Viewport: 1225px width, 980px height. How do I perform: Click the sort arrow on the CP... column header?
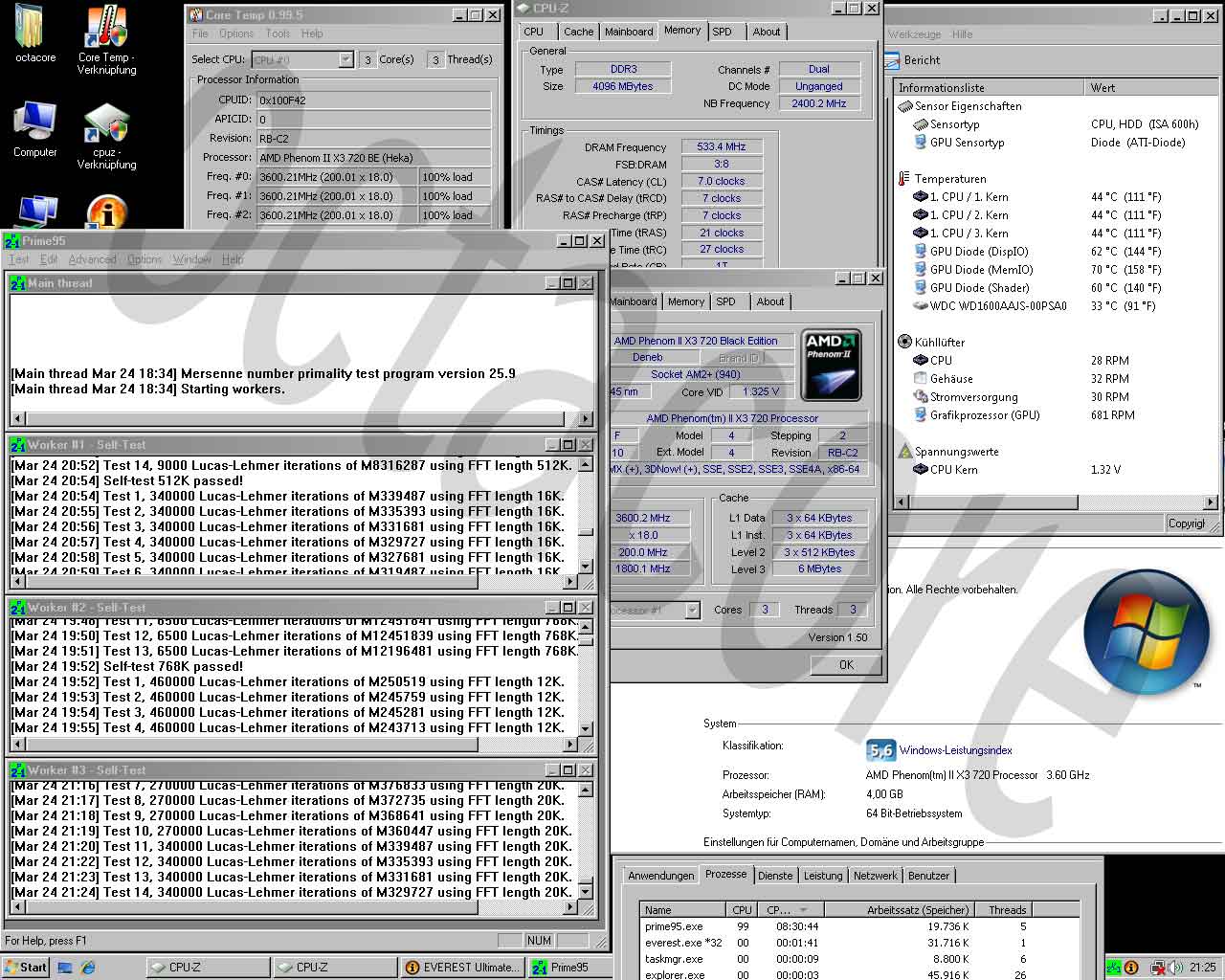click(803, 910)
